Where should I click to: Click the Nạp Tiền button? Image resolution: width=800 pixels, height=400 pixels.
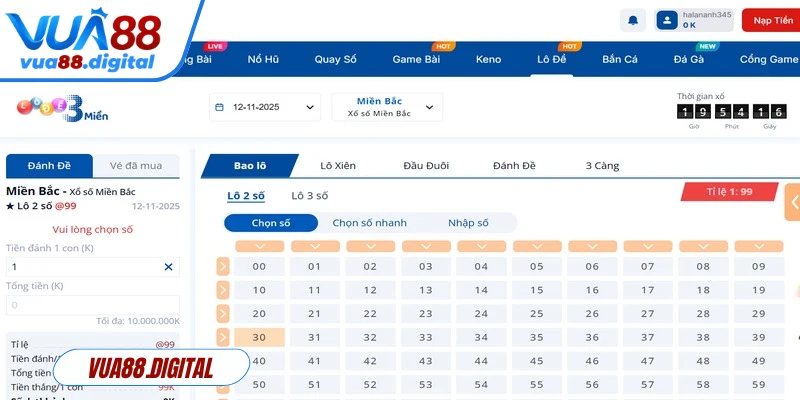pos(770,20)
